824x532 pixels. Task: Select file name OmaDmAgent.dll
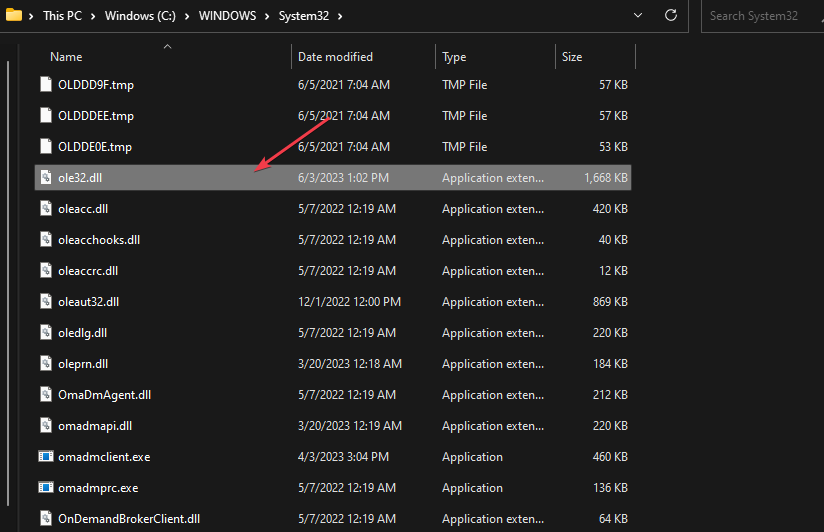point(105,395)
